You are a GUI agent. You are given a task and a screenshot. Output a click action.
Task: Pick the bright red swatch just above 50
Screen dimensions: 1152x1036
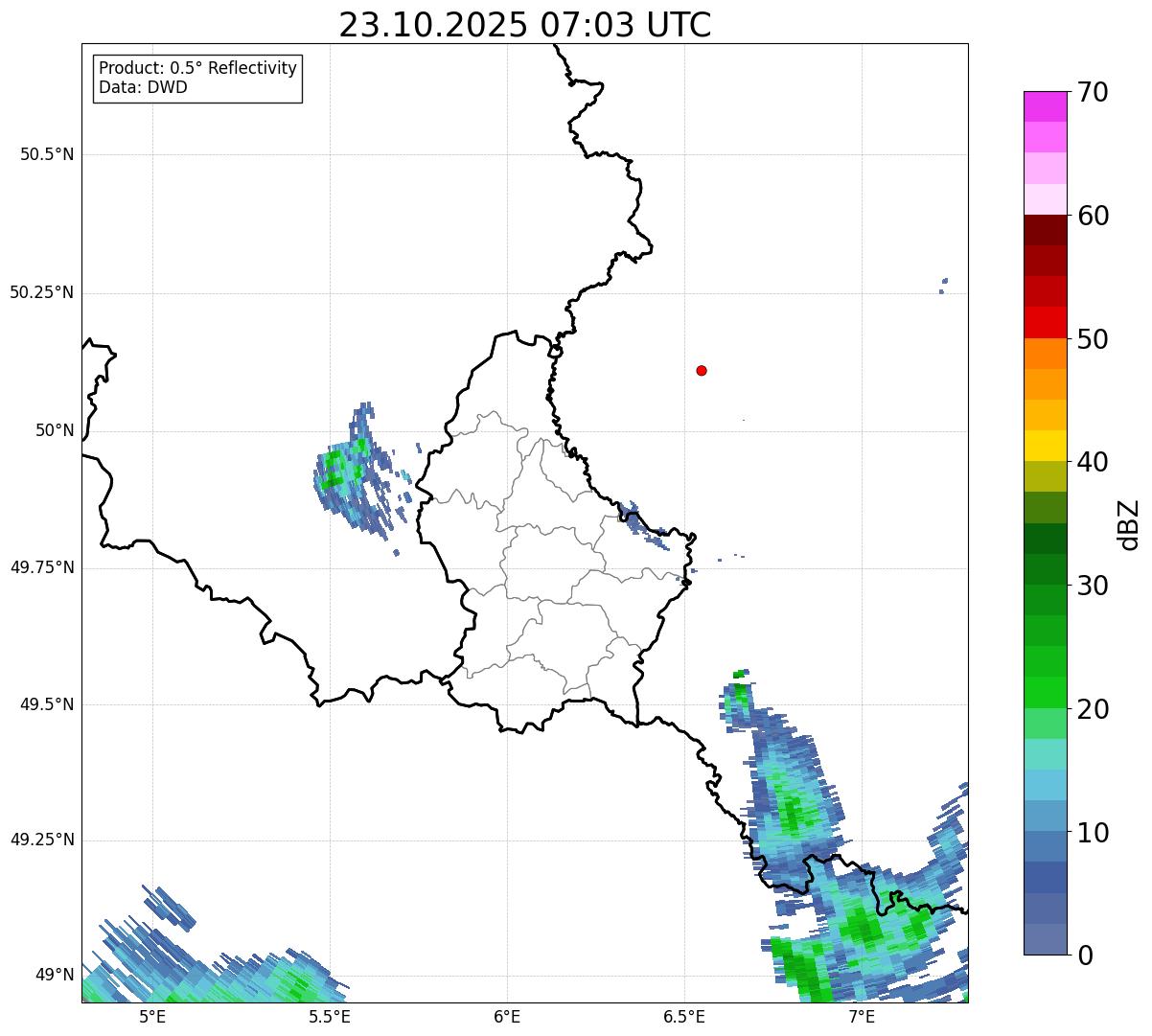click(1045, 322)
